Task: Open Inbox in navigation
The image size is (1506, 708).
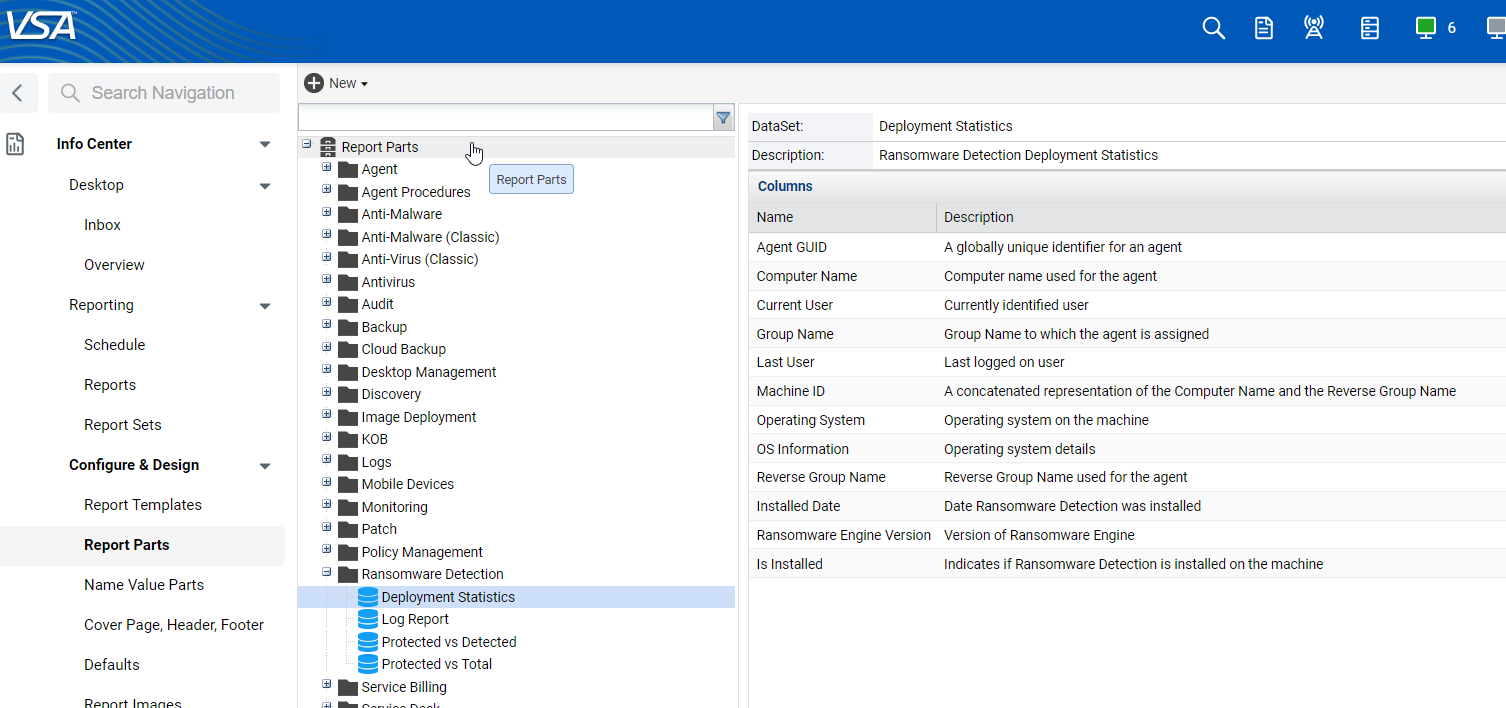Action: click(102, 225)
